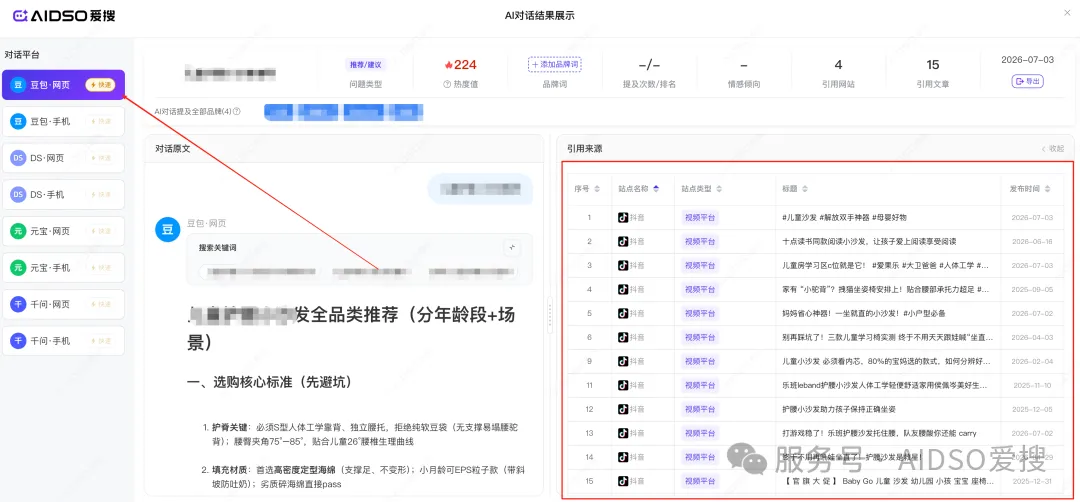Close the AI对话结果展示 dialog
The image size is (1080, 502).
pos(1067,12)
